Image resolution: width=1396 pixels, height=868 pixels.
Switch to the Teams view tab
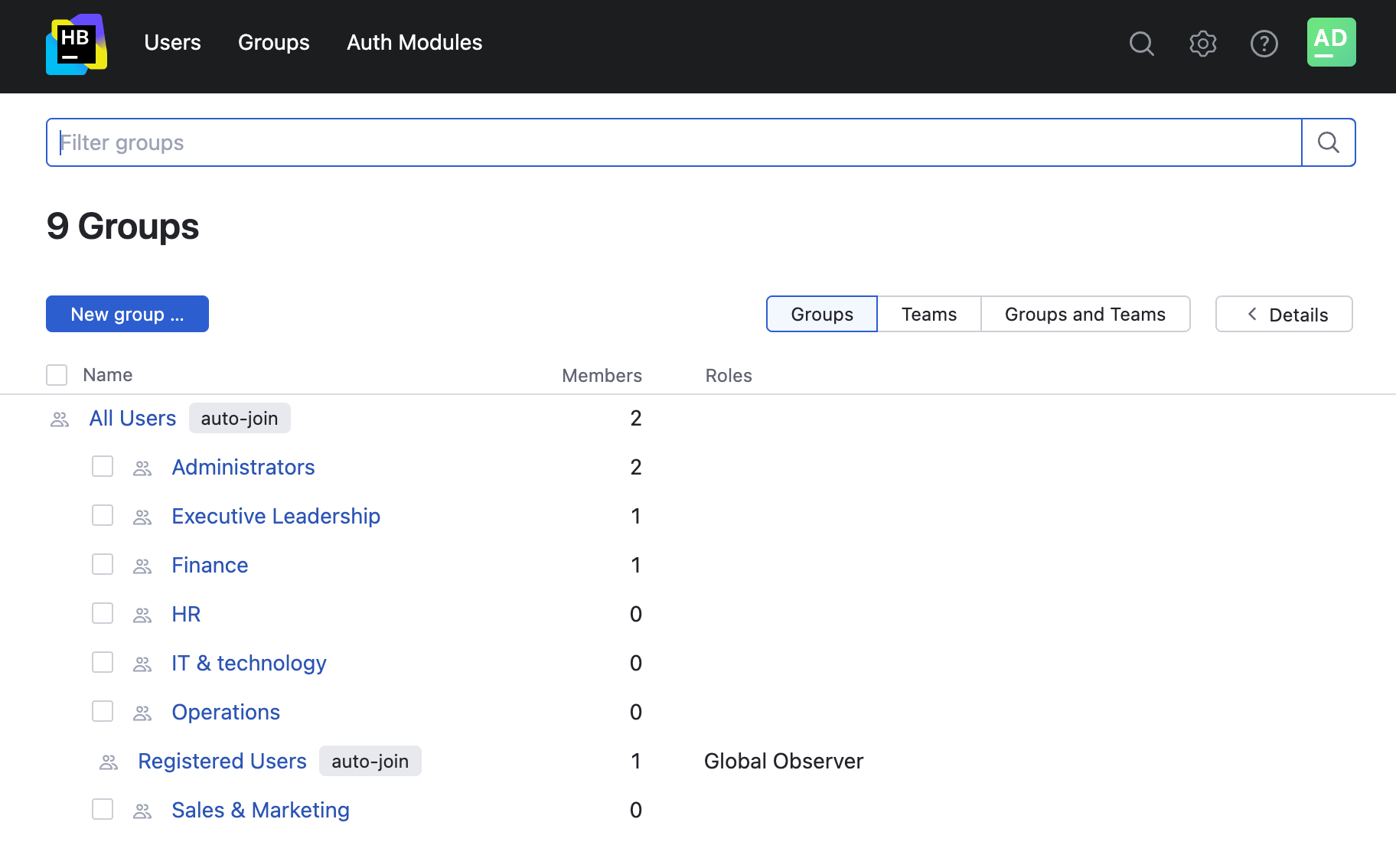[x=928, y=315]
